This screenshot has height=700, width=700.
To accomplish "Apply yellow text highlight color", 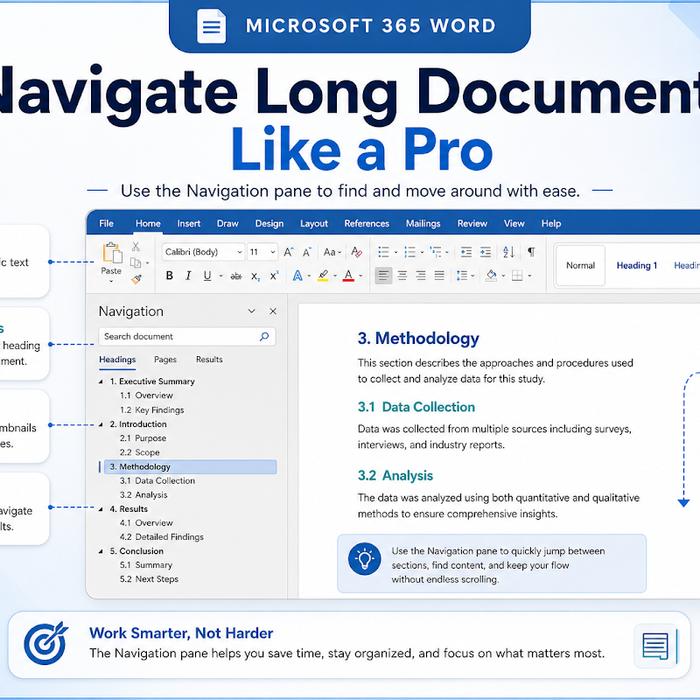I will click(323, 276).
